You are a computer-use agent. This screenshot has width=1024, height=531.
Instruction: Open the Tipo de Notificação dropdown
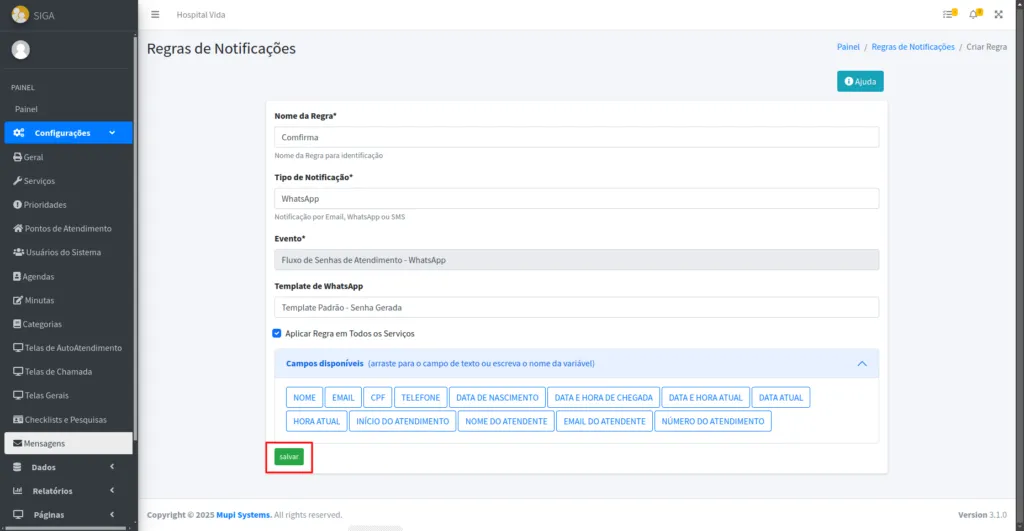point(576,199)
